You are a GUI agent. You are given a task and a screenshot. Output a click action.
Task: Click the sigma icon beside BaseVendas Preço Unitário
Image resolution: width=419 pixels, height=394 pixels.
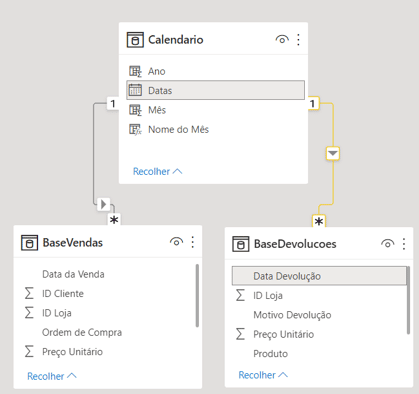(x=29, y=351)
